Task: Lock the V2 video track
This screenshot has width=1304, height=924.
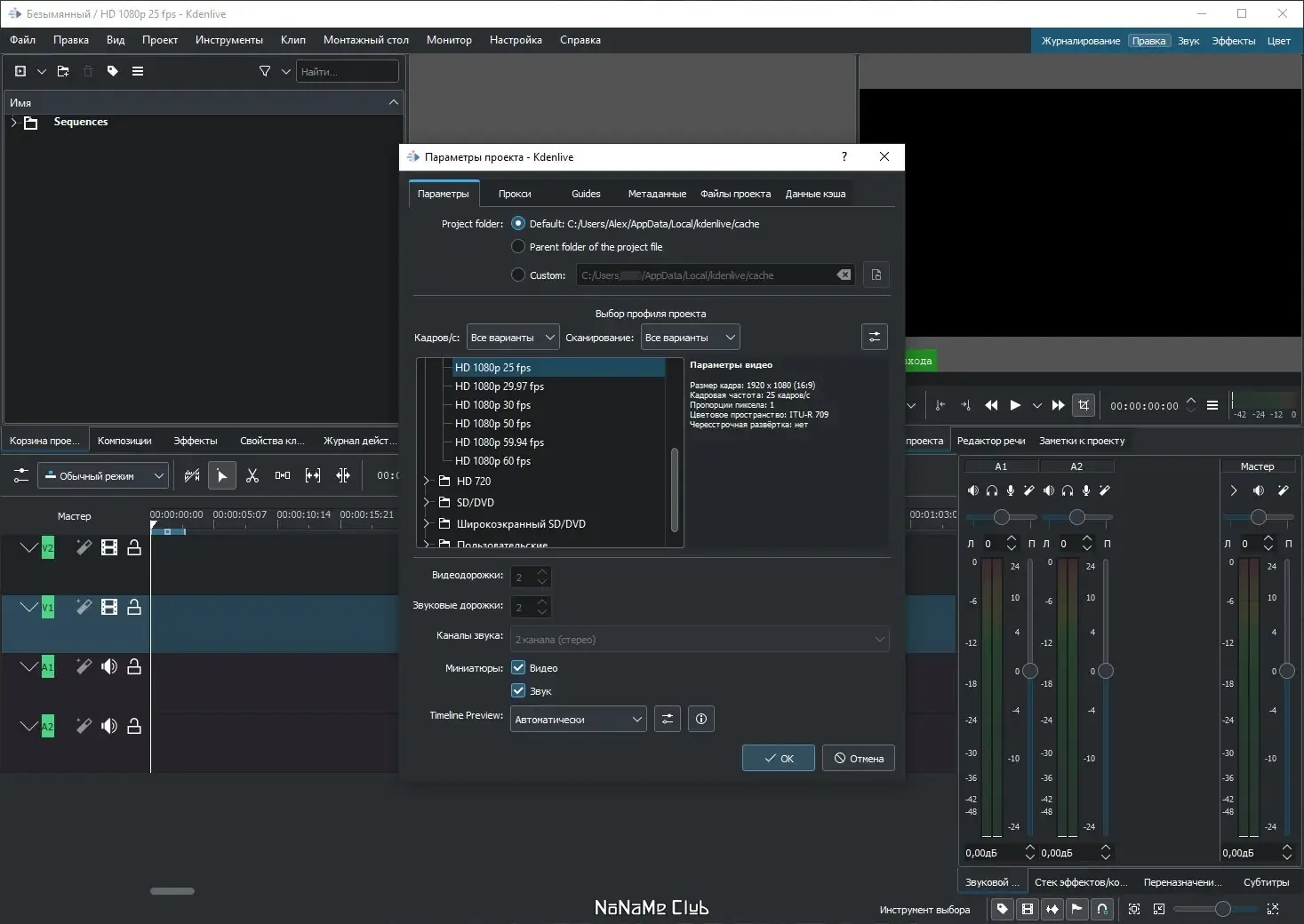Action: 134,548
